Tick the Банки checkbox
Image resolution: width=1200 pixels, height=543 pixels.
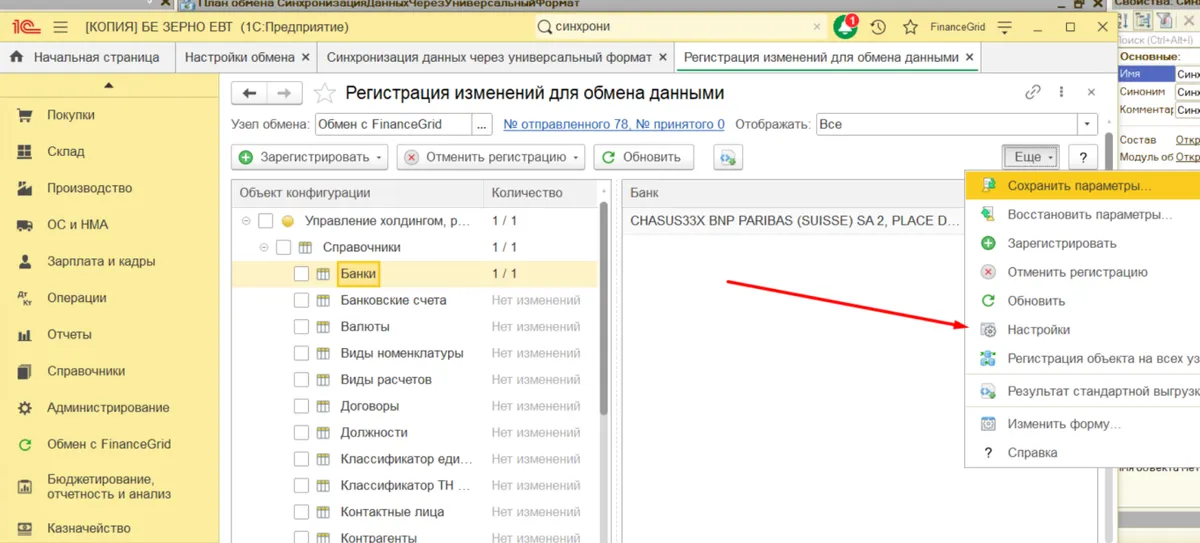[x=301, y=274]
